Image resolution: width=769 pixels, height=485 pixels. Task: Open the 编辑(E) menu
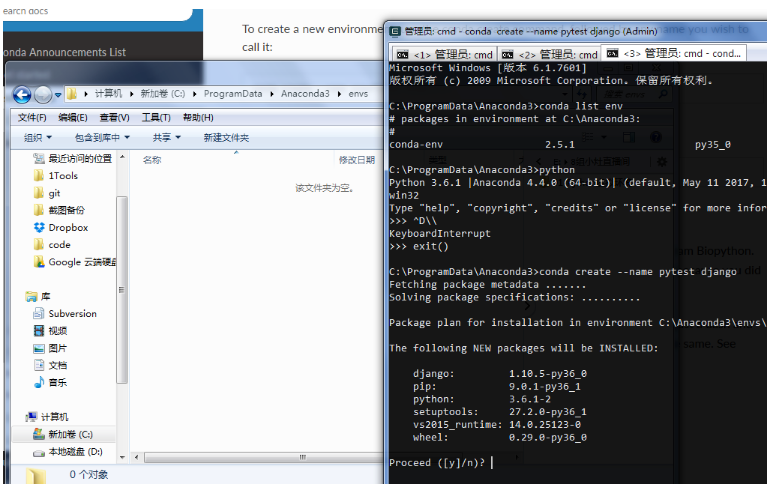click(x=73, y=118)
